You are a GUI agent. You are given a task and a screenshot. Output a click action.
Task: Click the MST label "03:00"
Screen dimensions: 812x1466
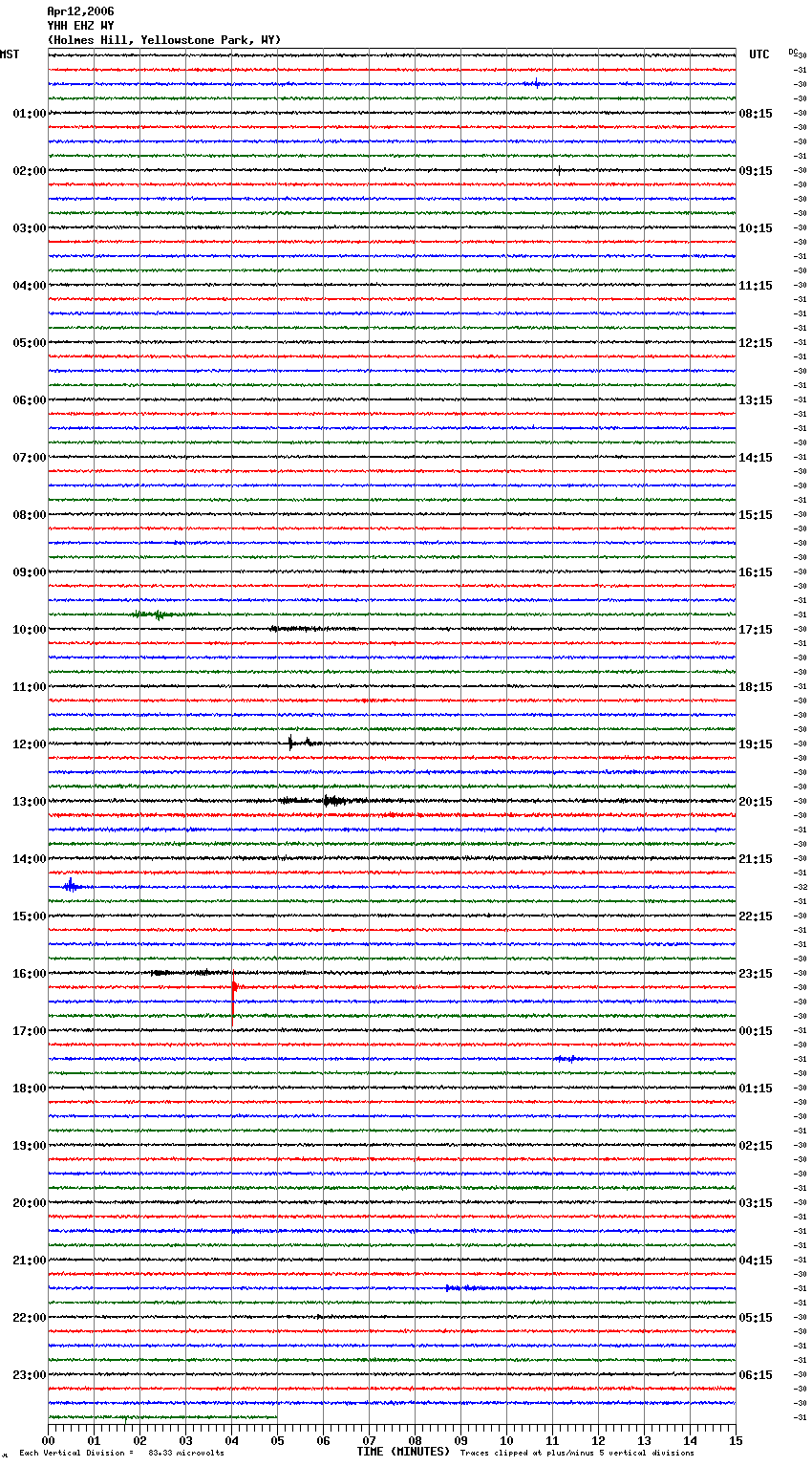(x=30, y=228)
